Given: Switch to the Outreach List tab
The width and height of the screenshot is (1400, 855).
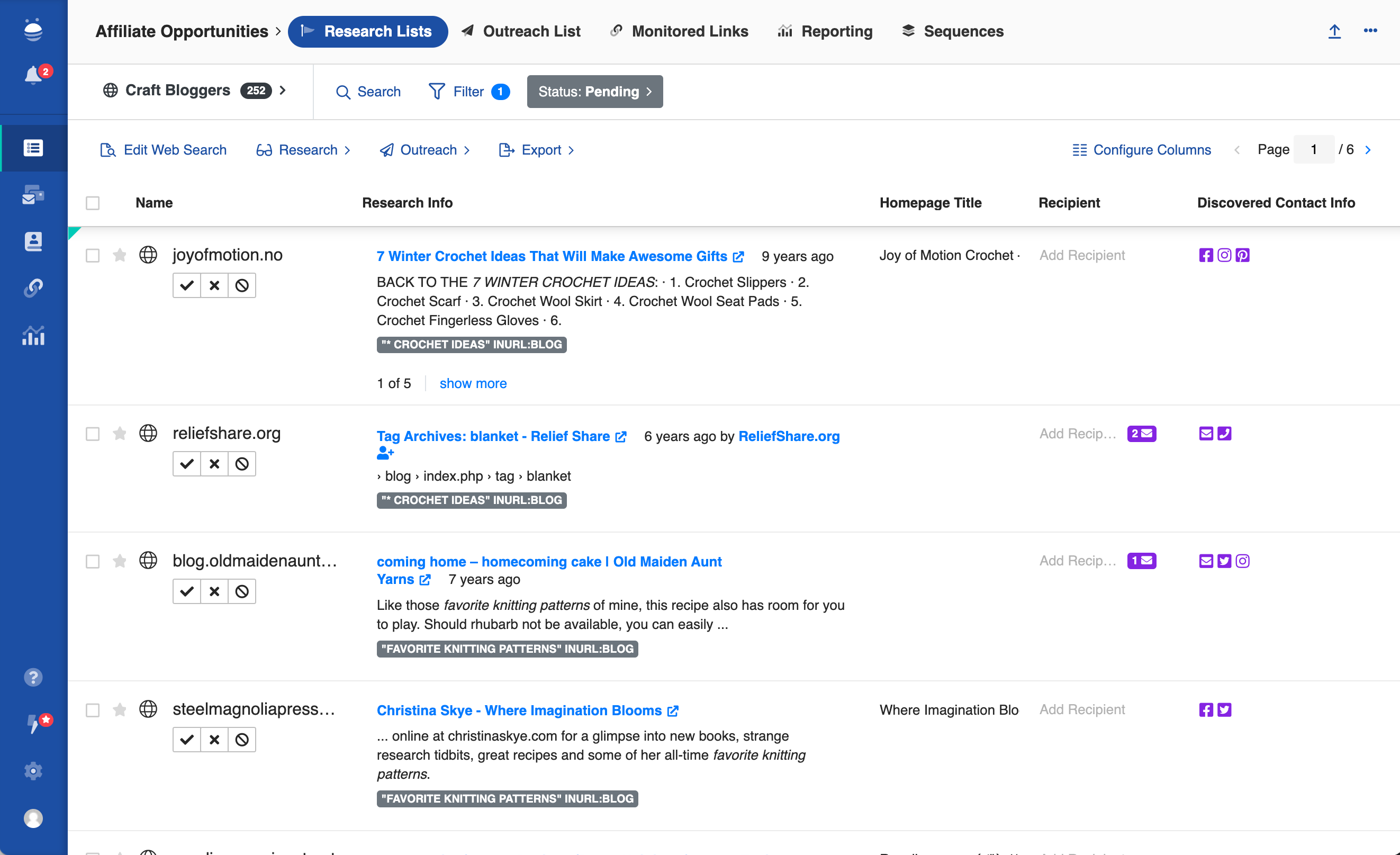Looking at the screenshot, I should tap(521, 31).
